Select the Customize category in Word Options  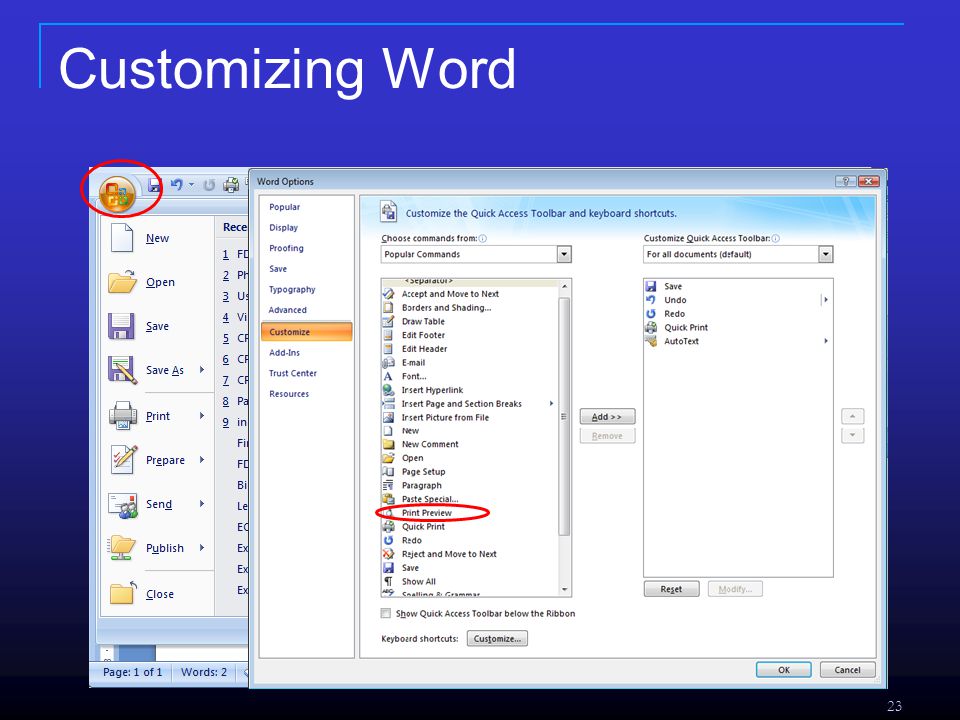306,332
